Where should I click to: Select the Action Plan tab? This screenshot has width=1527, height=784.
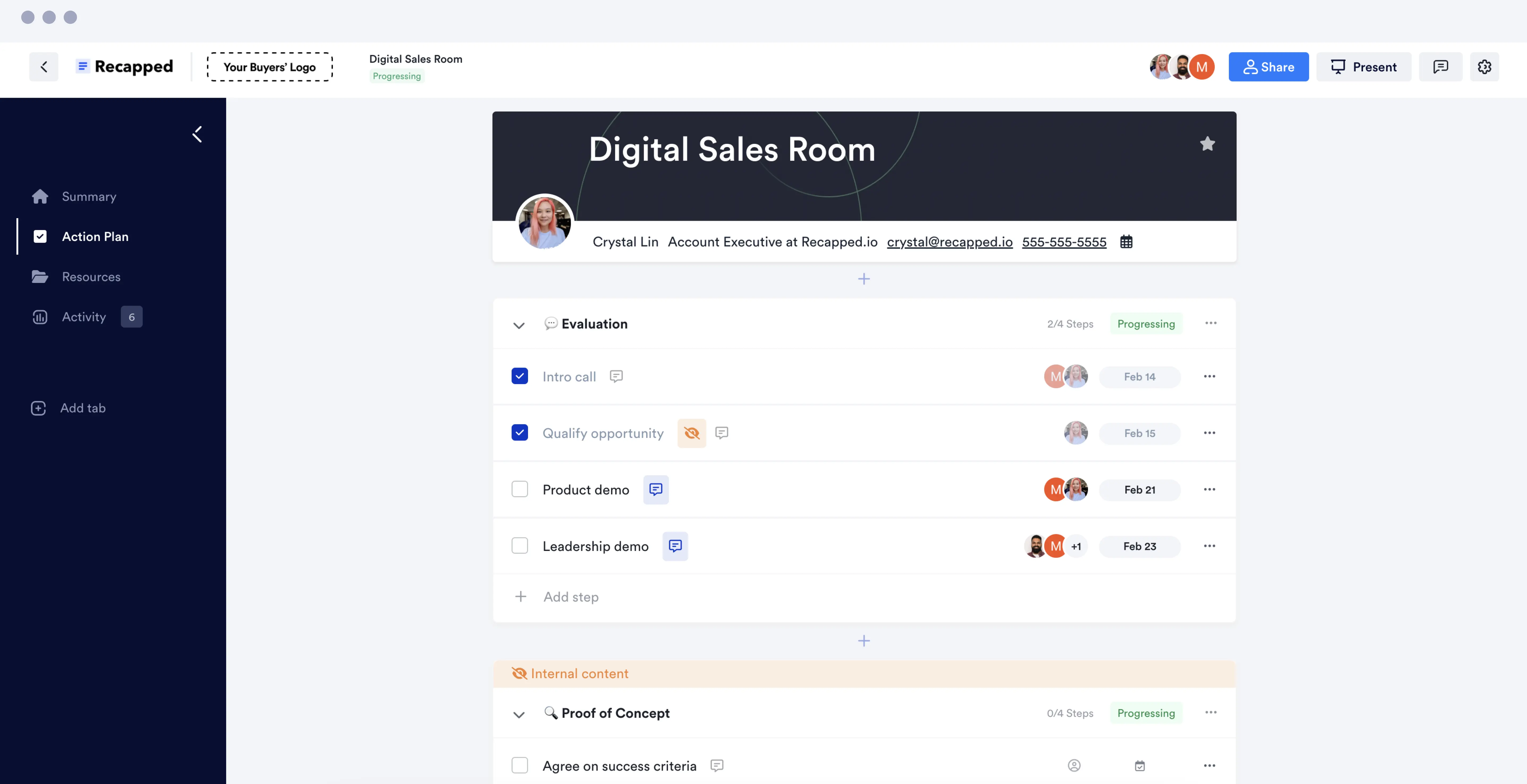pyautogui.click(x=81, y=236)
